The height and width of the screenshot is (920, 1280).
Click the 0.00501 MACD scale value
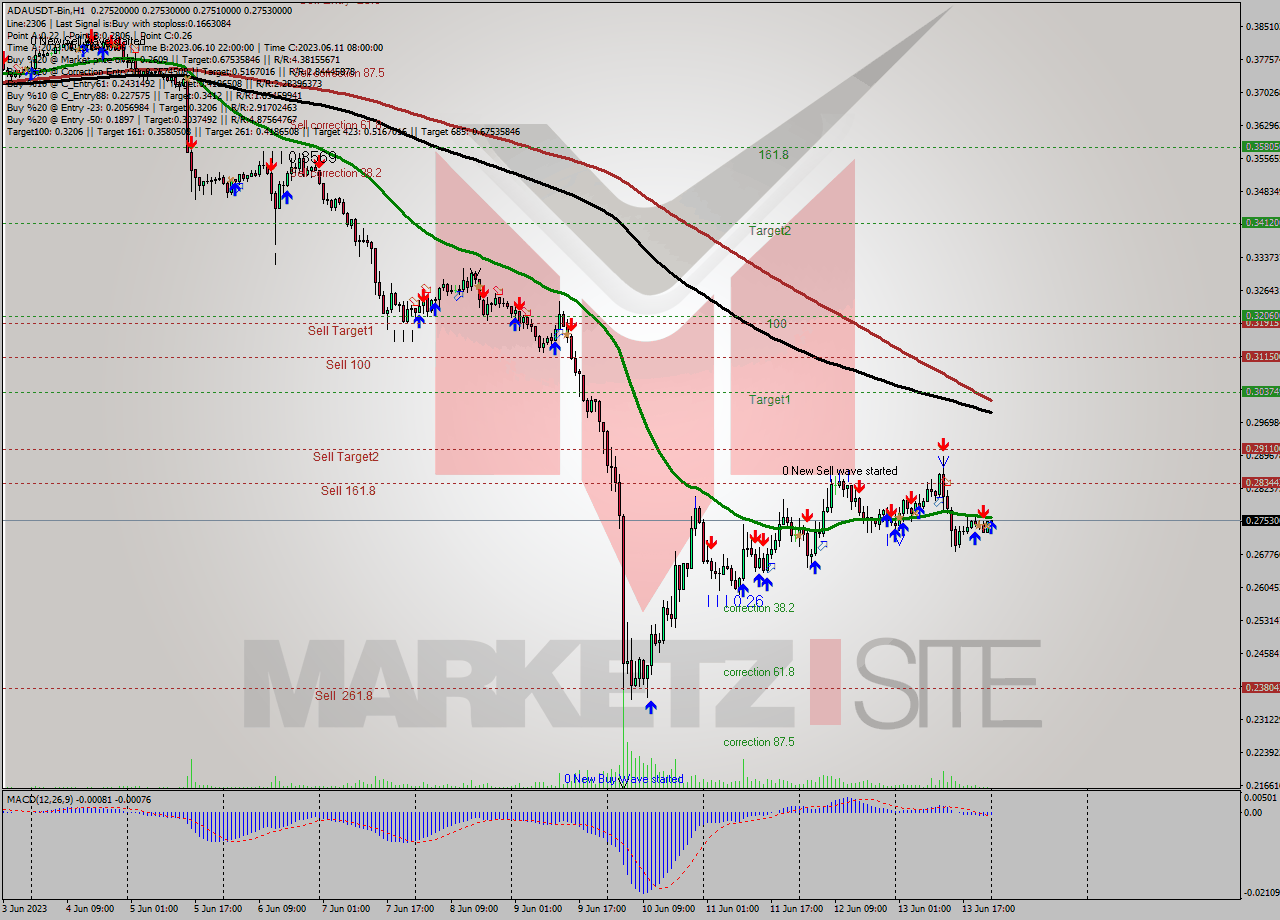click(x=1260, y=798)
